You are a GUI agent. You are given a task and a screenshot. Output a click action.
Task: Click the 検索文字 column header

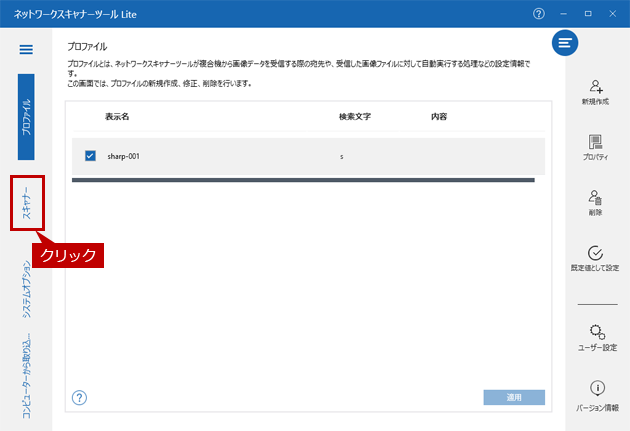pyautogui.click(x=355, y=116)
